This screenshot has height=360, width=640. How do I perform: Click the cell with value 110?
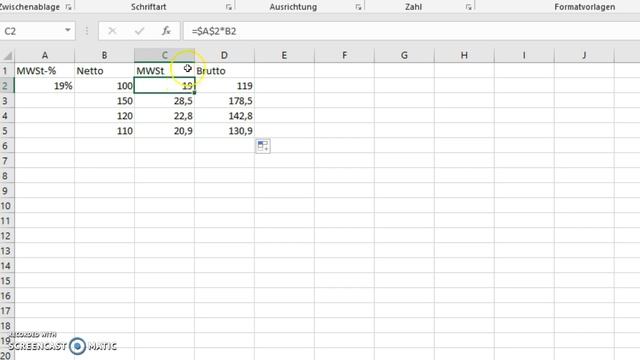pos(104,131)
